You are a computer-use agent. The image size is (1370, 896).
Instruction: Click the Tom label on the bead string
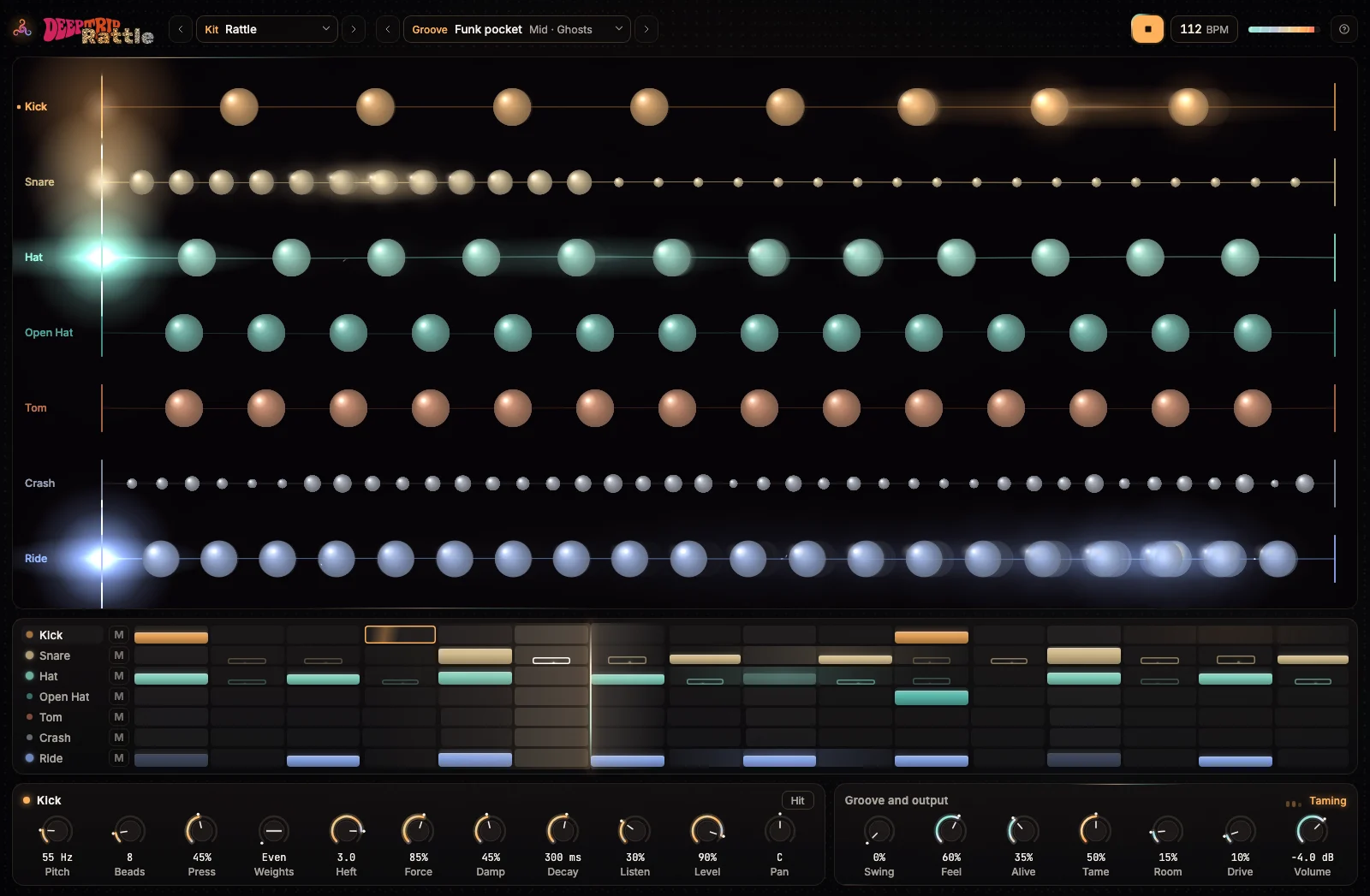[35, 408]
